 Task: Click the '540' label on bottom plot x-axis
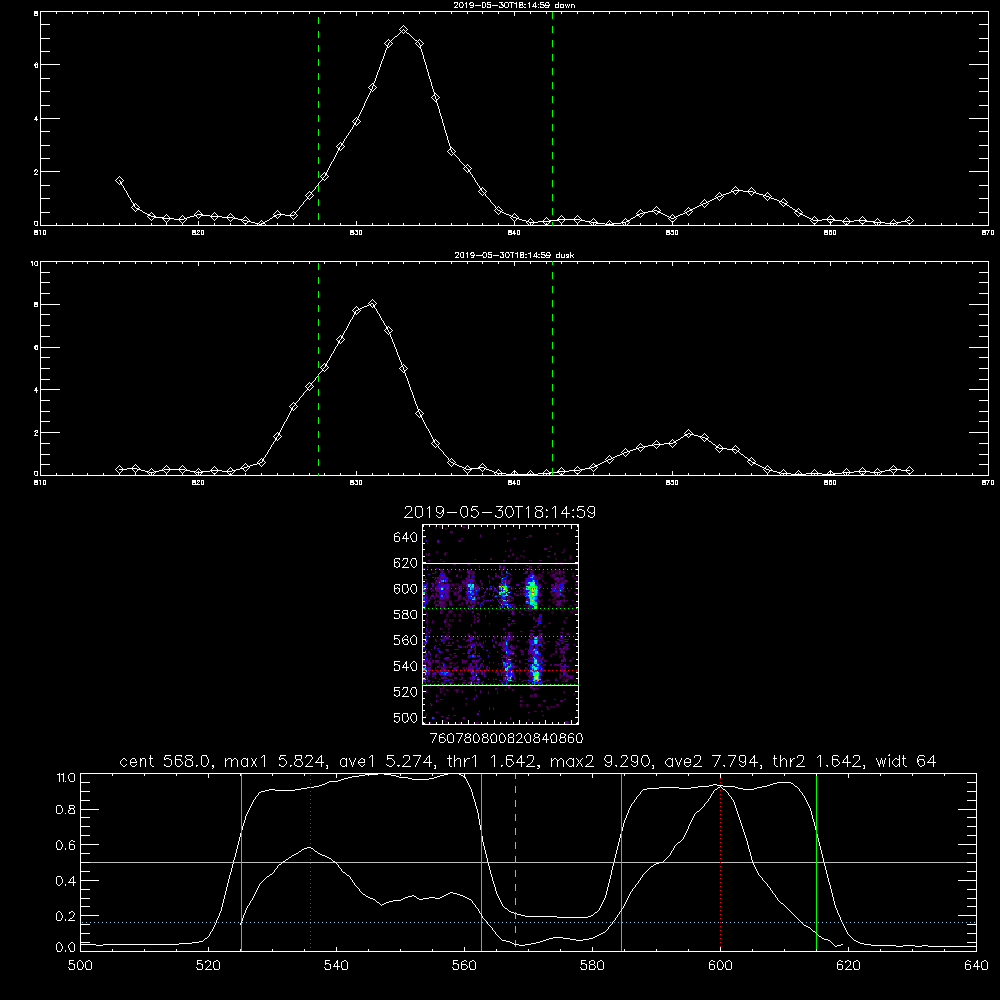pos(336,966)
